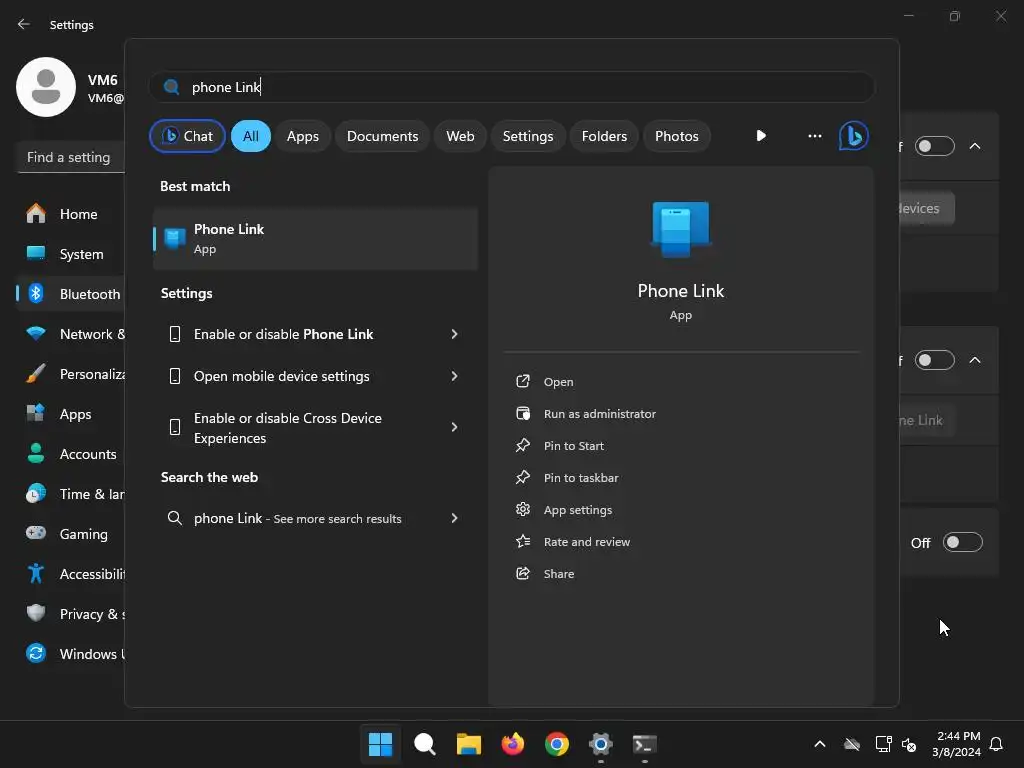The width and height of the screenshot is (1024, 768).
Task: Expand arrow for phone Link web search
Action: (x=455, y=518)
